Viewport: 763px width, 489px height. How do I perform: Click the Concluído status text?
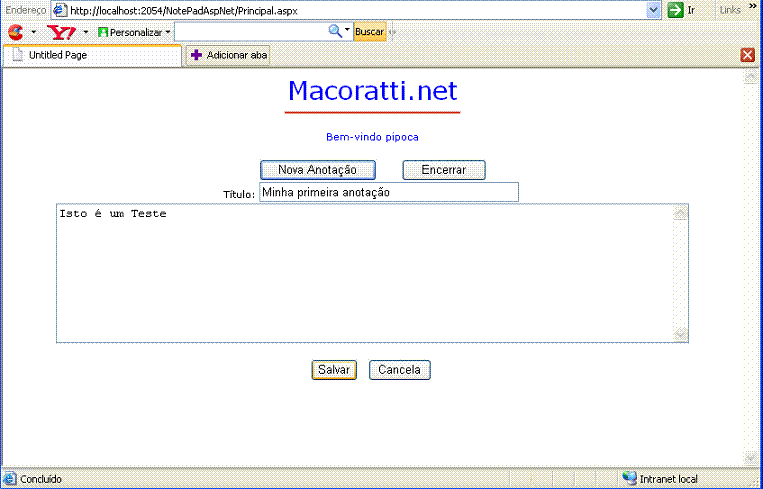pos(41,479)
